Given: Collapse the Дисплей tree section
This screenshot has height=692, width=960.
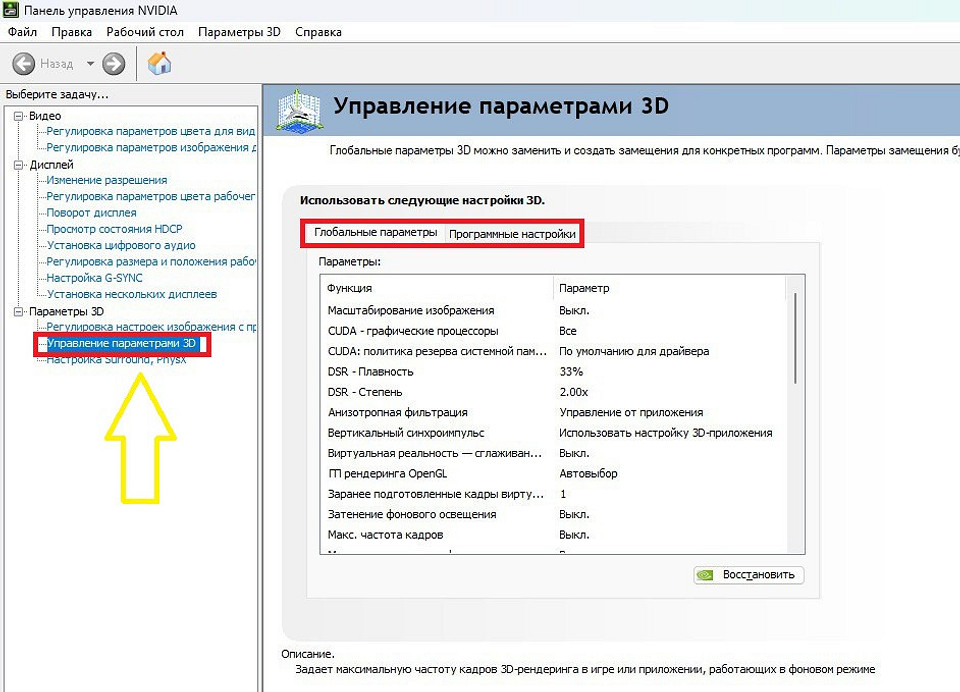Looking at the screenshot, I should (18, 164).
